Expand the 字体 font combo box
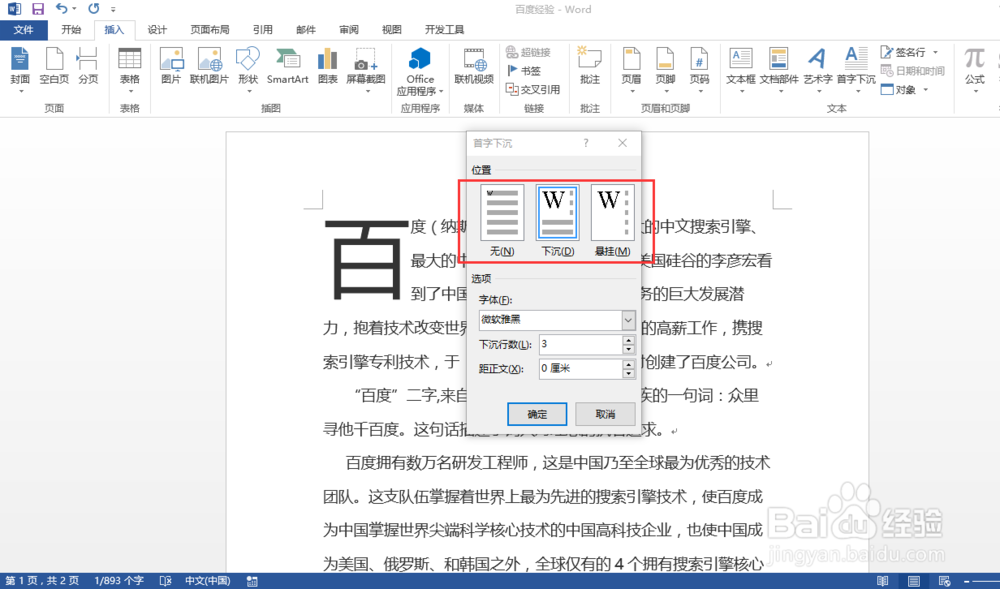The image size is (1000, 589). [x=628, y=320]
